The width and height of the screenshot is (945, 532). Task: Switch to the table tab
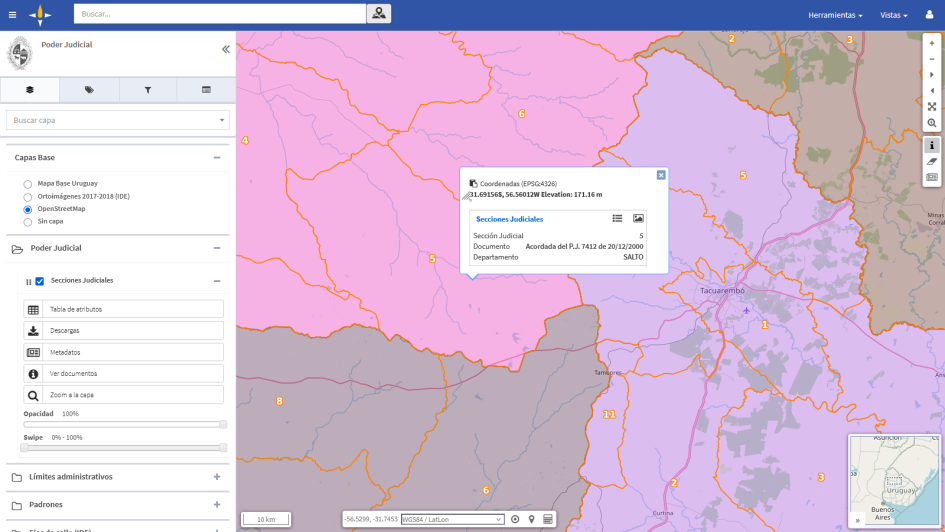tap(206, 90)
